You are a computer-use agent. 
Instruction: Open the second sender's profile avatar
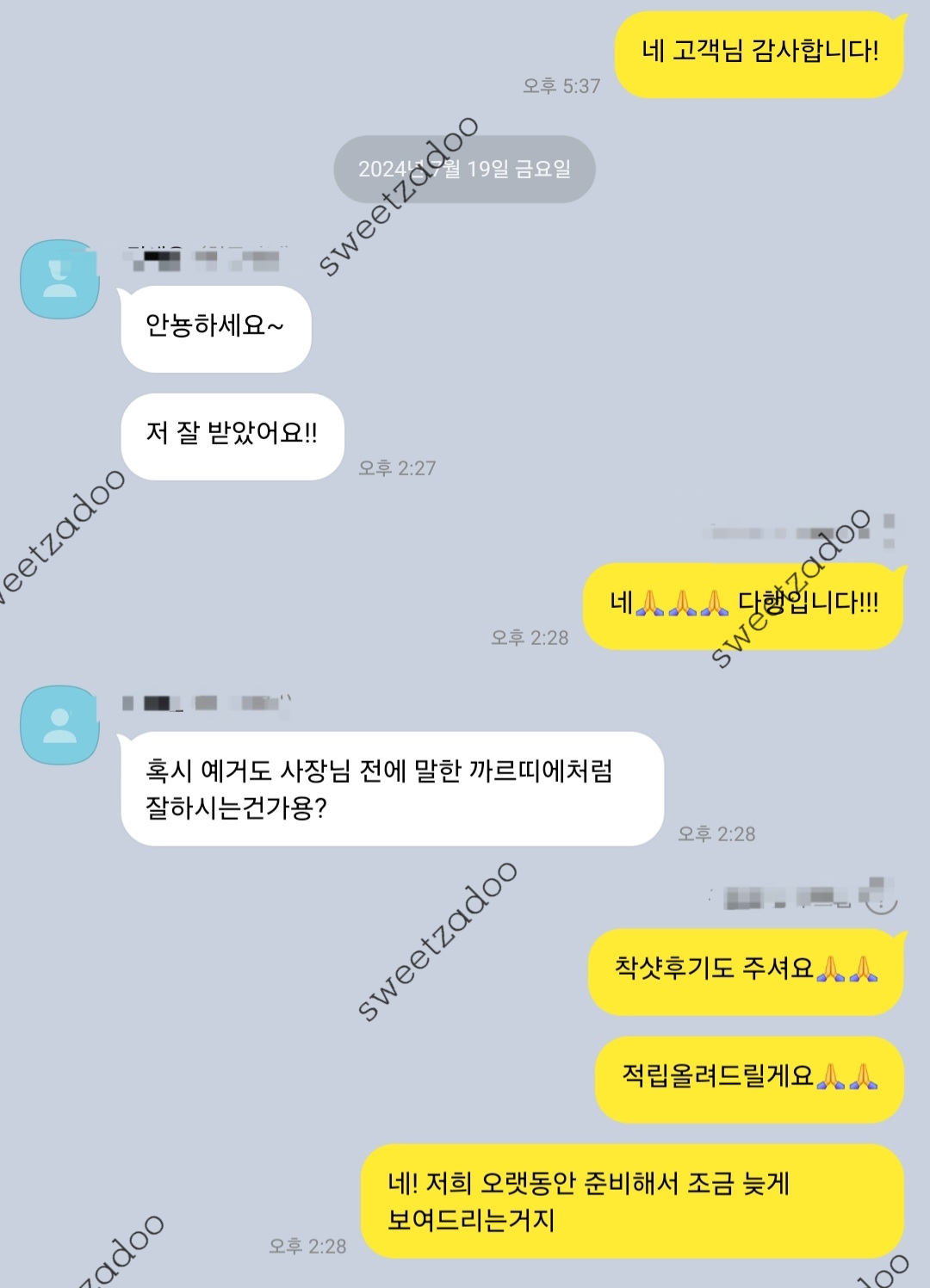coord(59,725)
